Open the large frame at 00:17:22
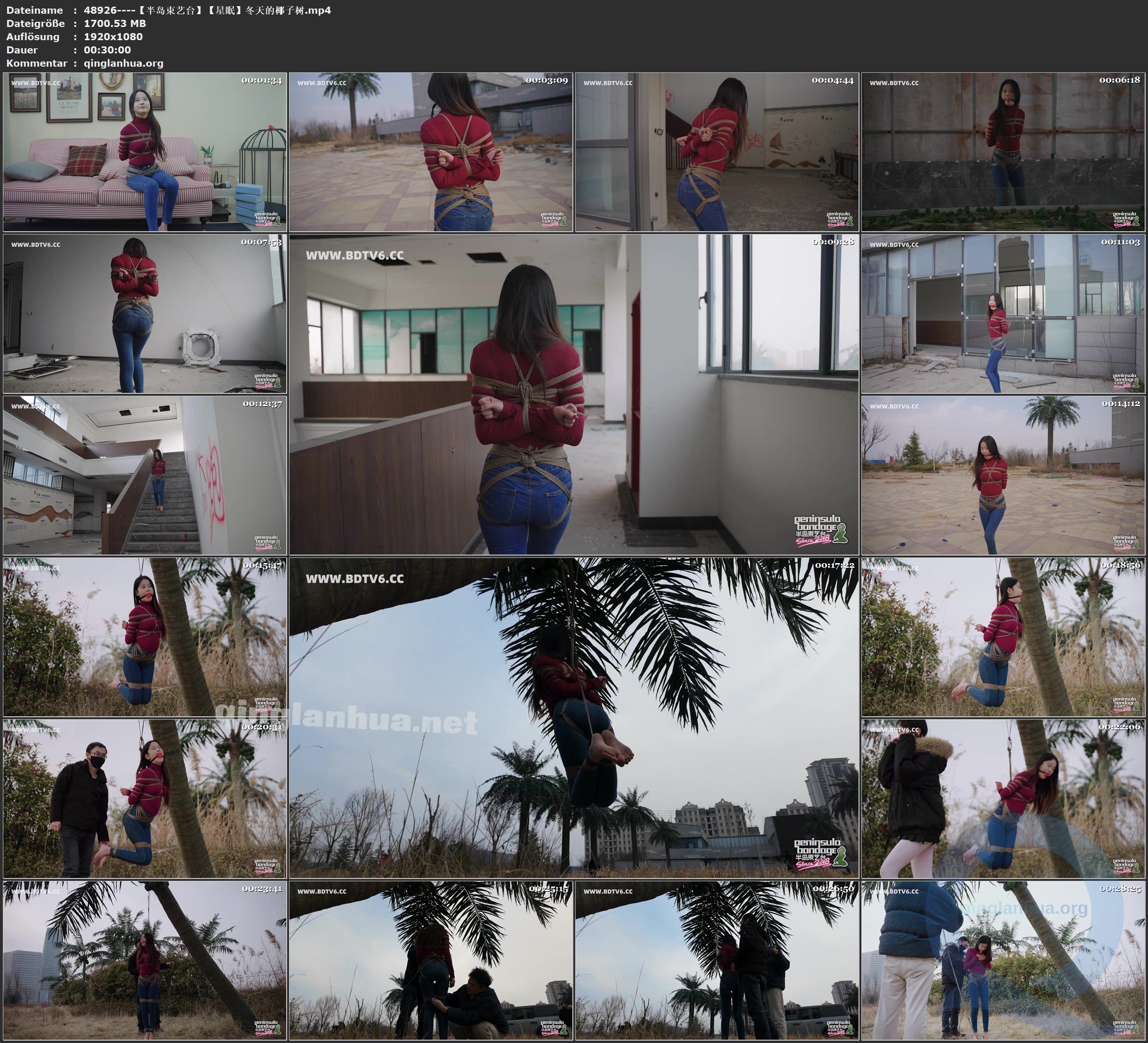The width and height of the screenshot is (1148, 1043). 574,718
